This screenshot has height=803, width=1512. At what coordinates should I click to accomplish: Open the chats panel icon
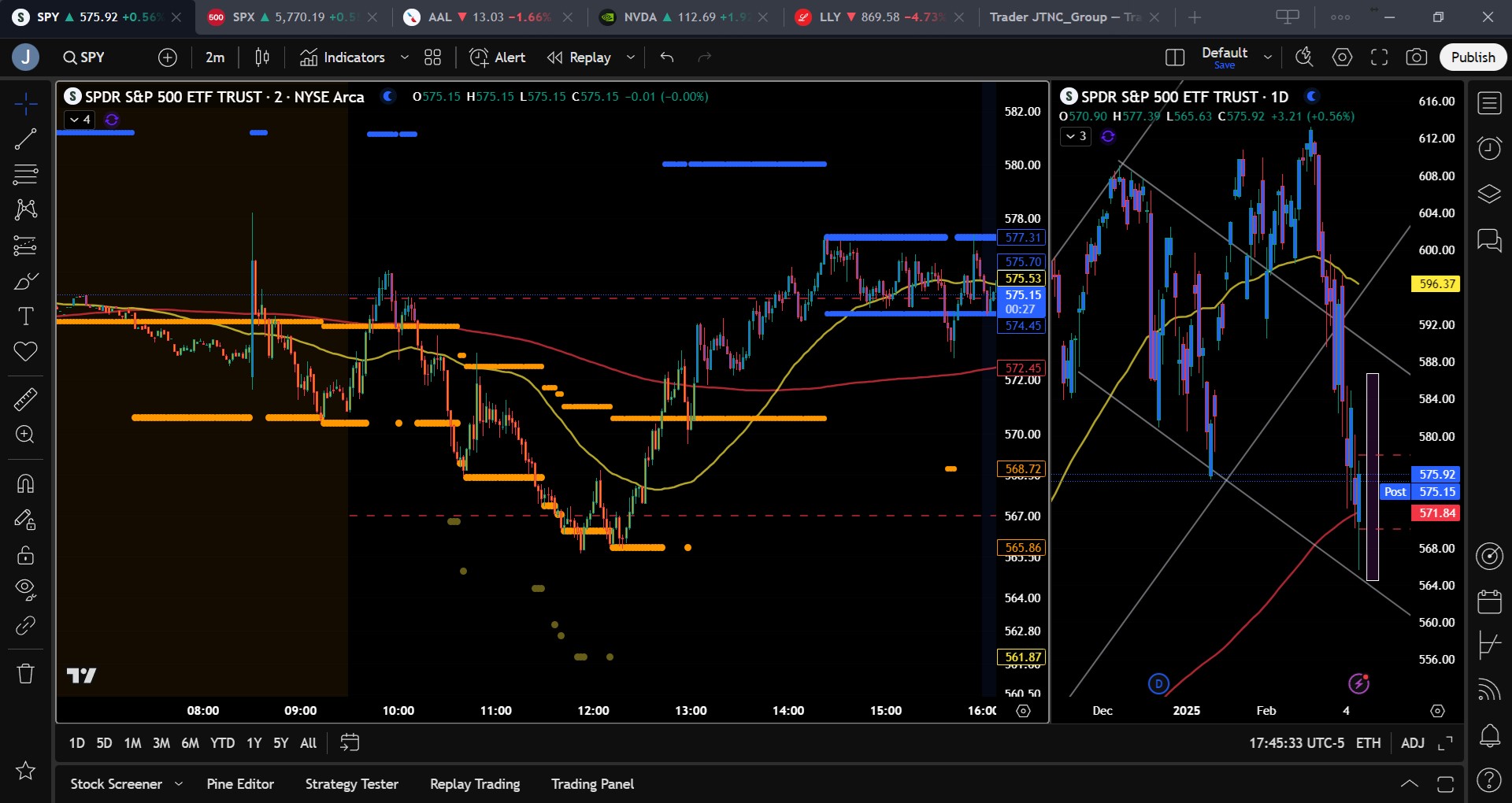(x=1489, y=239)
